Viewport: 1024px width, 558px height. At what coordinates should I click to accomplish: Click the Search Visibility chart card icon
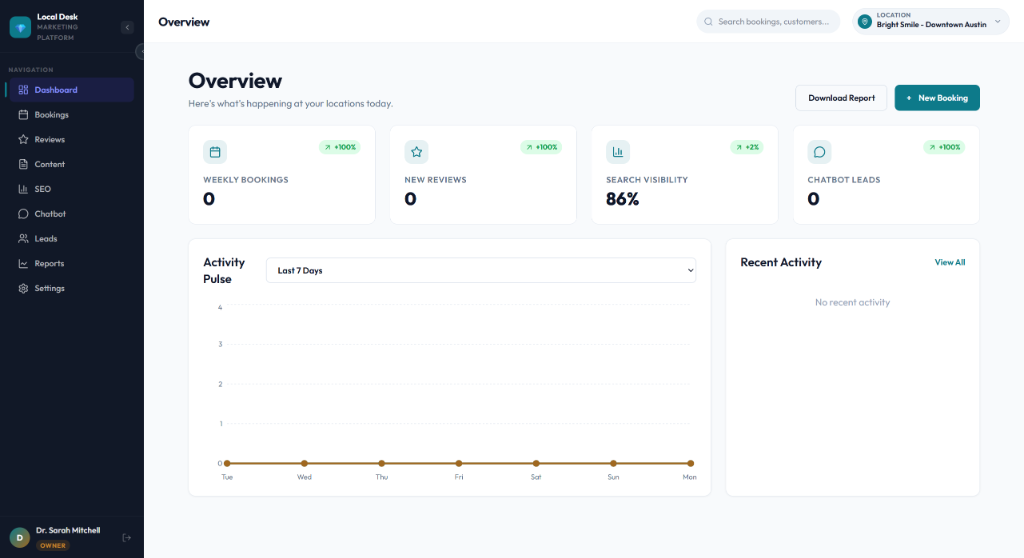pos(618,152)
